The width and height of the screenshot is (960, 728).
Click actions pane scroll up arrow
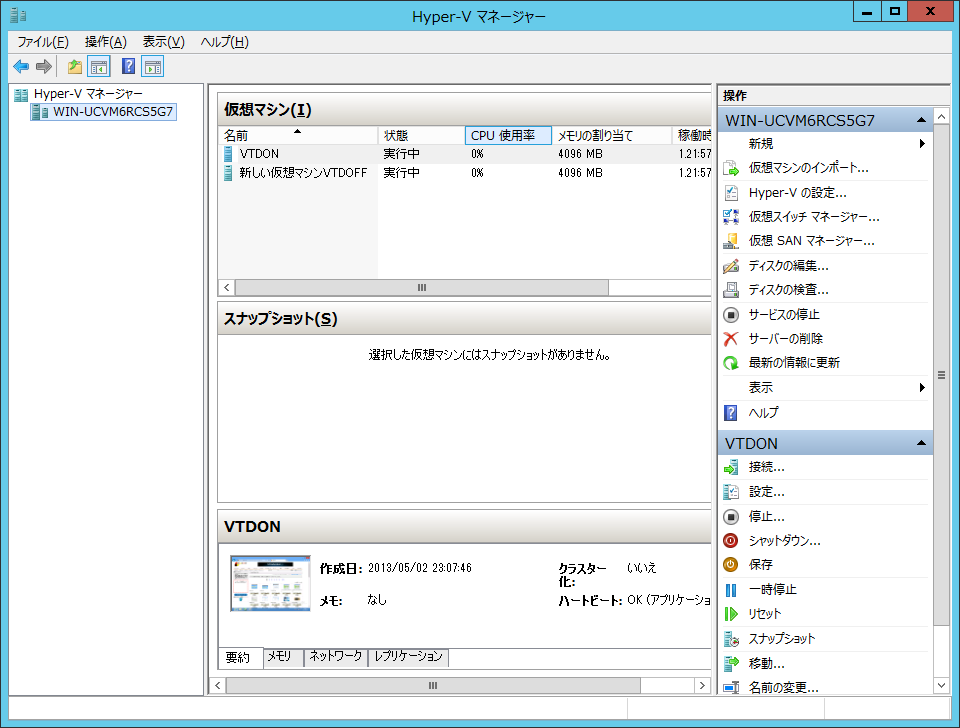tap(942, 116)
